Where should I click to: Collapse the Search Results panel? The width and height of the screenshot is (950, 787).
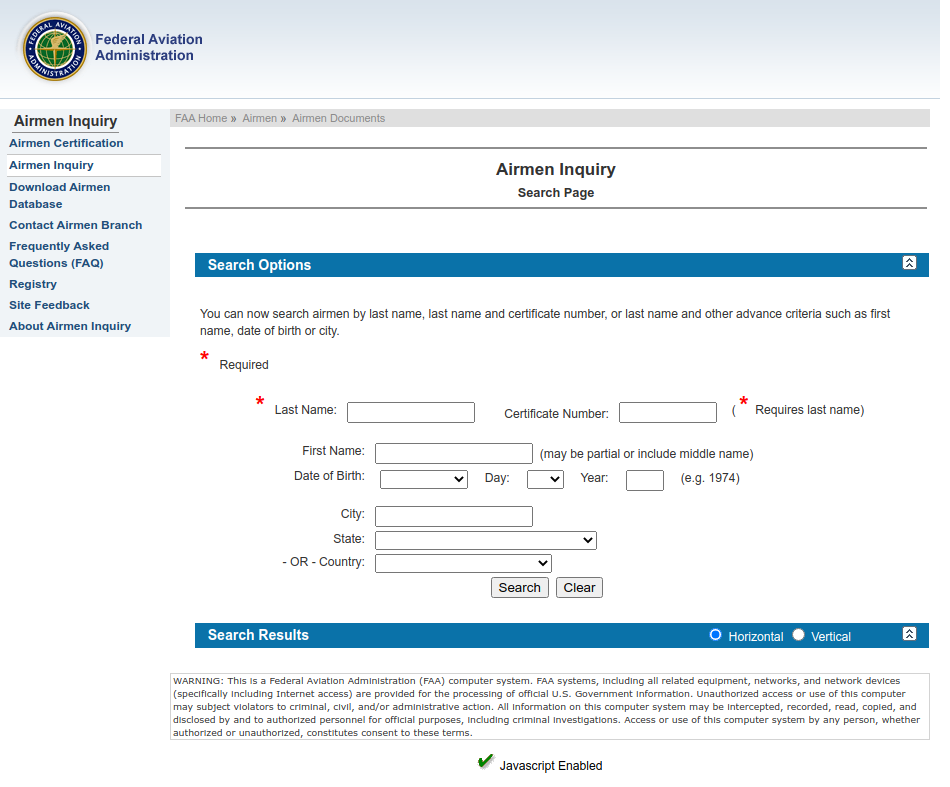pos(908,634)
